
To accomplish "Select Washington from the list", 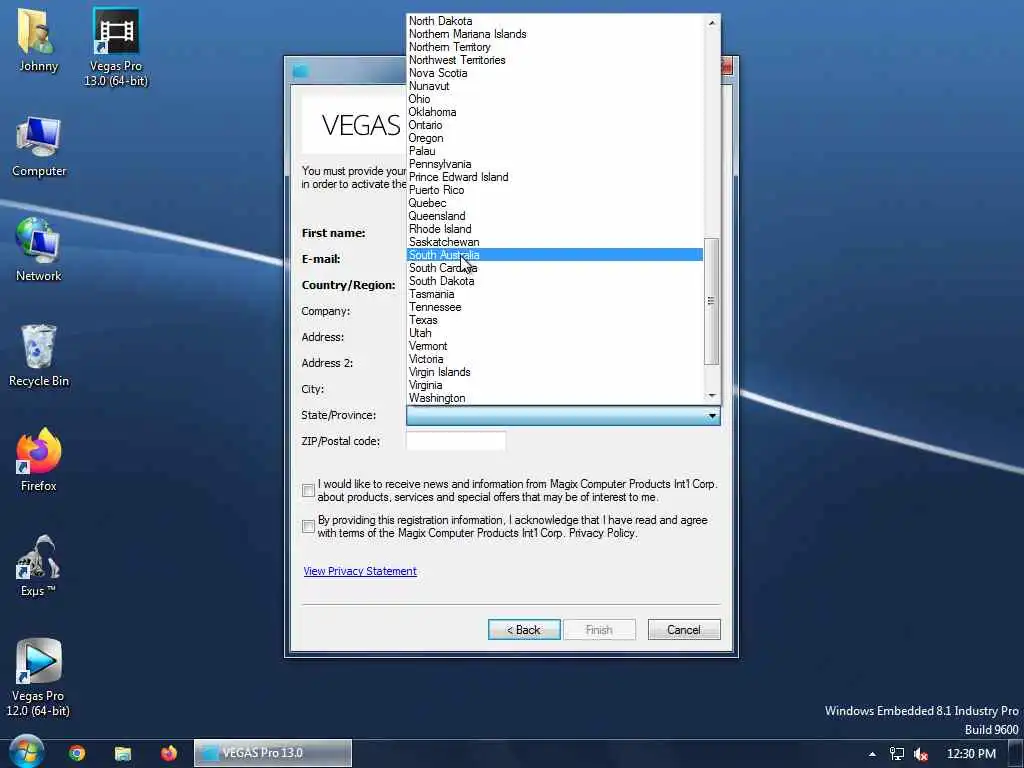I will pyautogui.click(x=554, y=398).
